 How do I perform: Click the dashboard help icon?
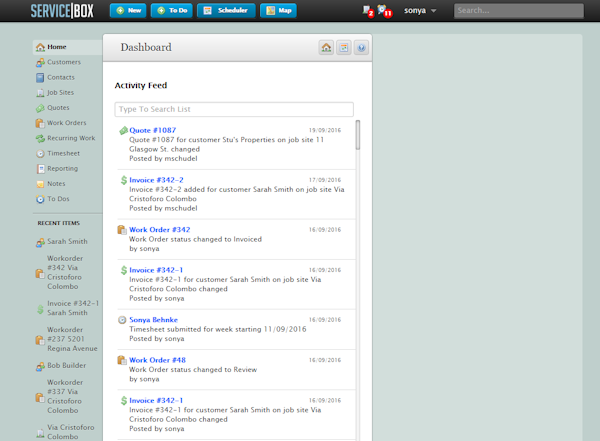coord(361,48)
